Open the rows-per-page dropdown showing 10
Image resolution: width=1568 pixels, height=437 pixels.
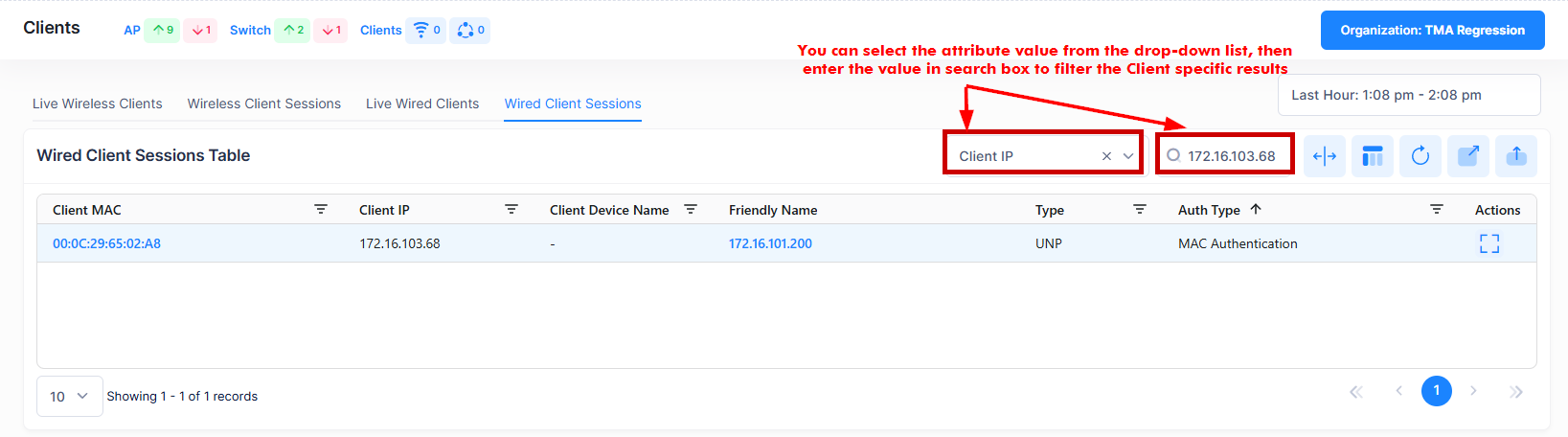click(x=69, y=396)
